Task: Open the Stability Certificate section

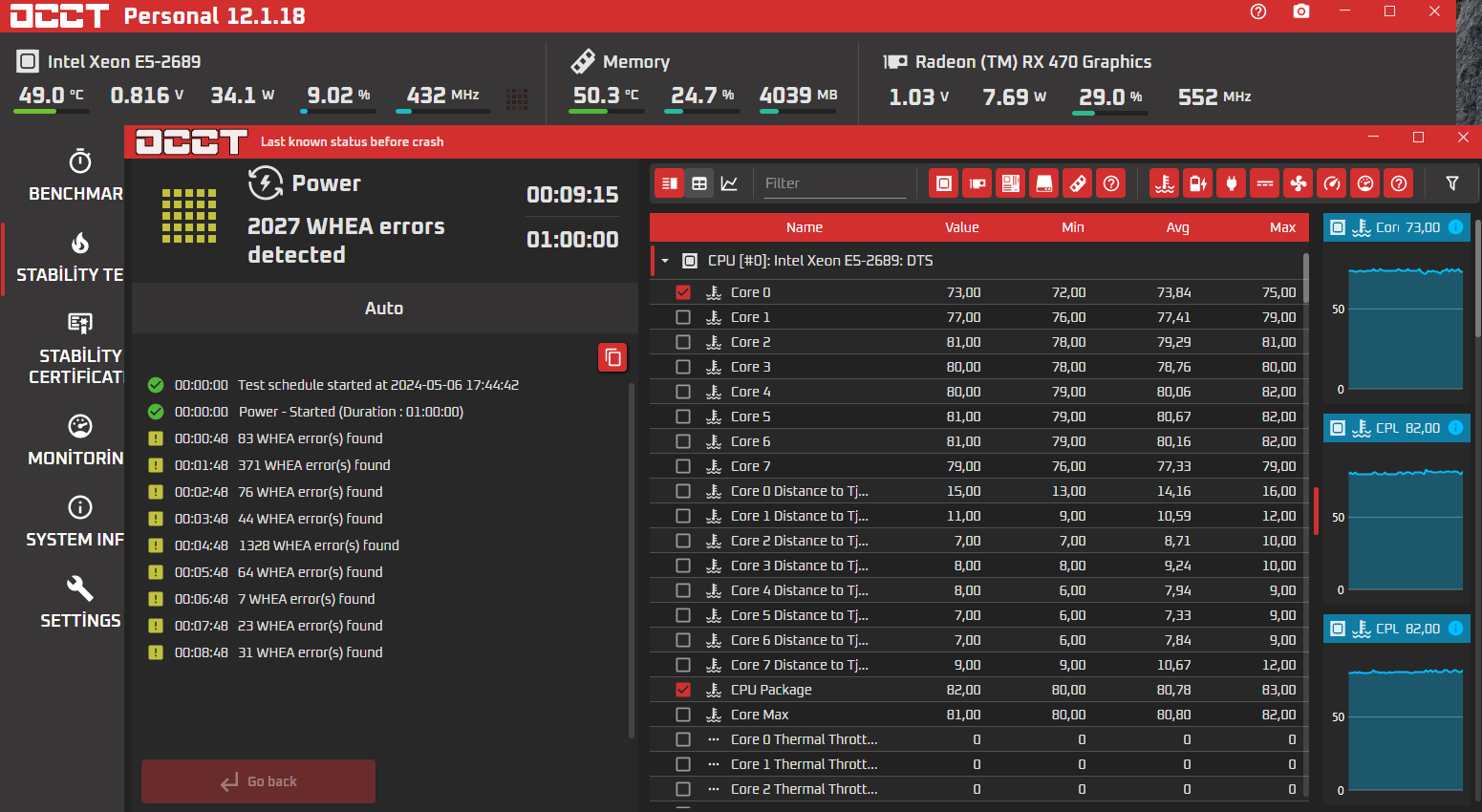Action: click(x=76, y=349)
